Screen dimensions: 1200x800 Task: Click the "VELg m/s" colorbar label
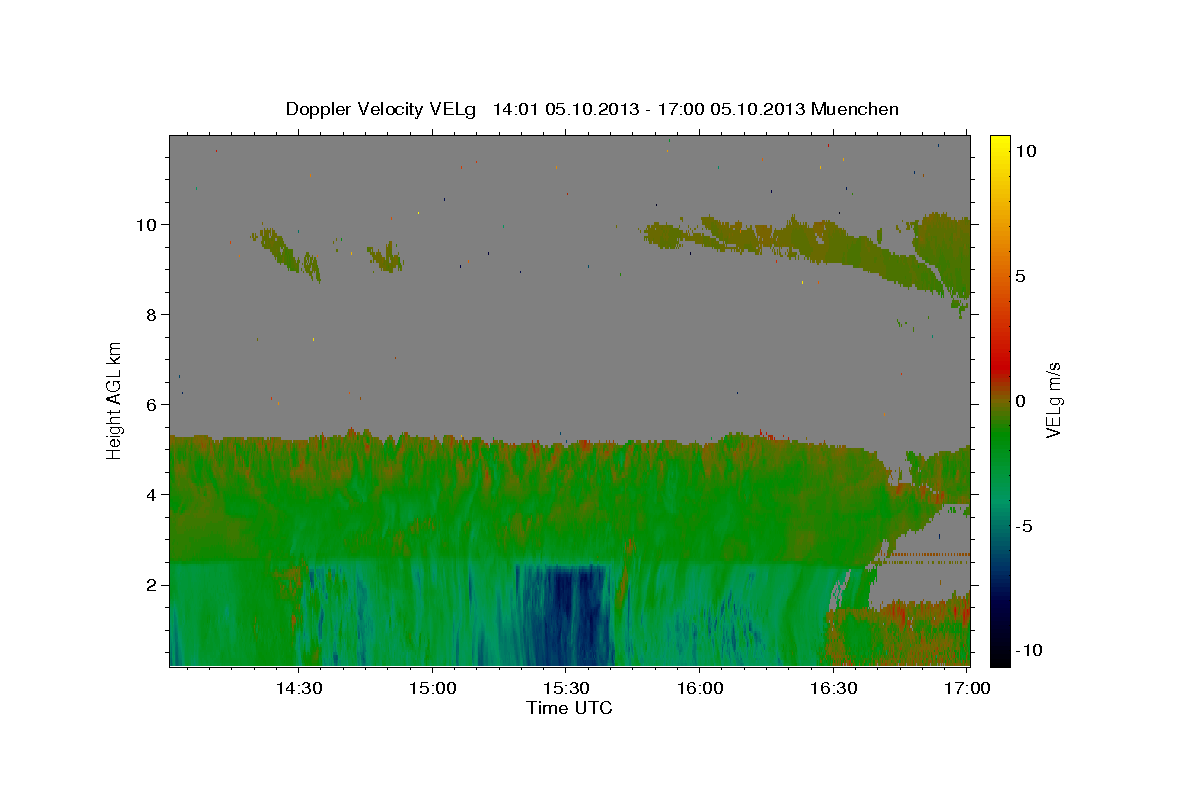(x=1053, y=399)
